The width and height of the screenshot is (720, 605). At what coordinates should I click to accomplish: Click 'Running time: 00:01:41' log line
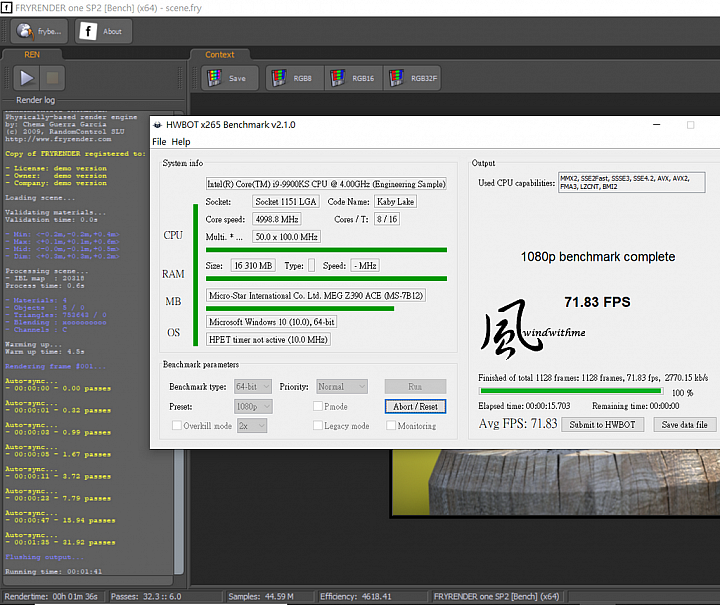point(53,571)
